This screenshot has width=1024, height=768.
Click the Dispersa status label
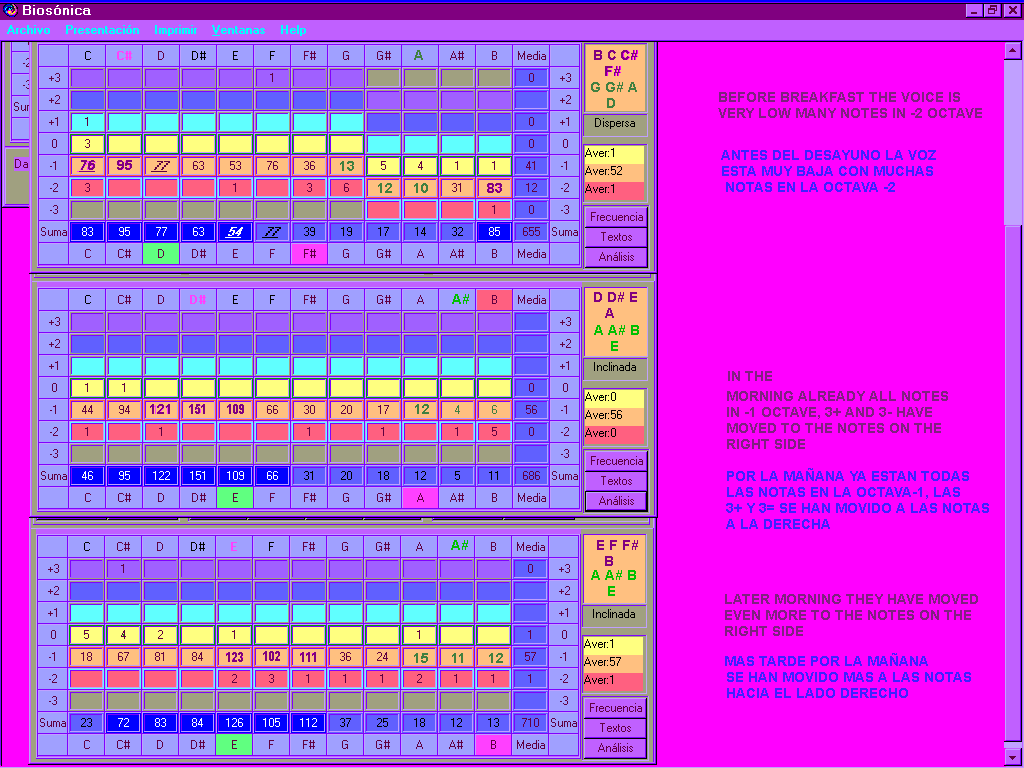pos(615,124)
